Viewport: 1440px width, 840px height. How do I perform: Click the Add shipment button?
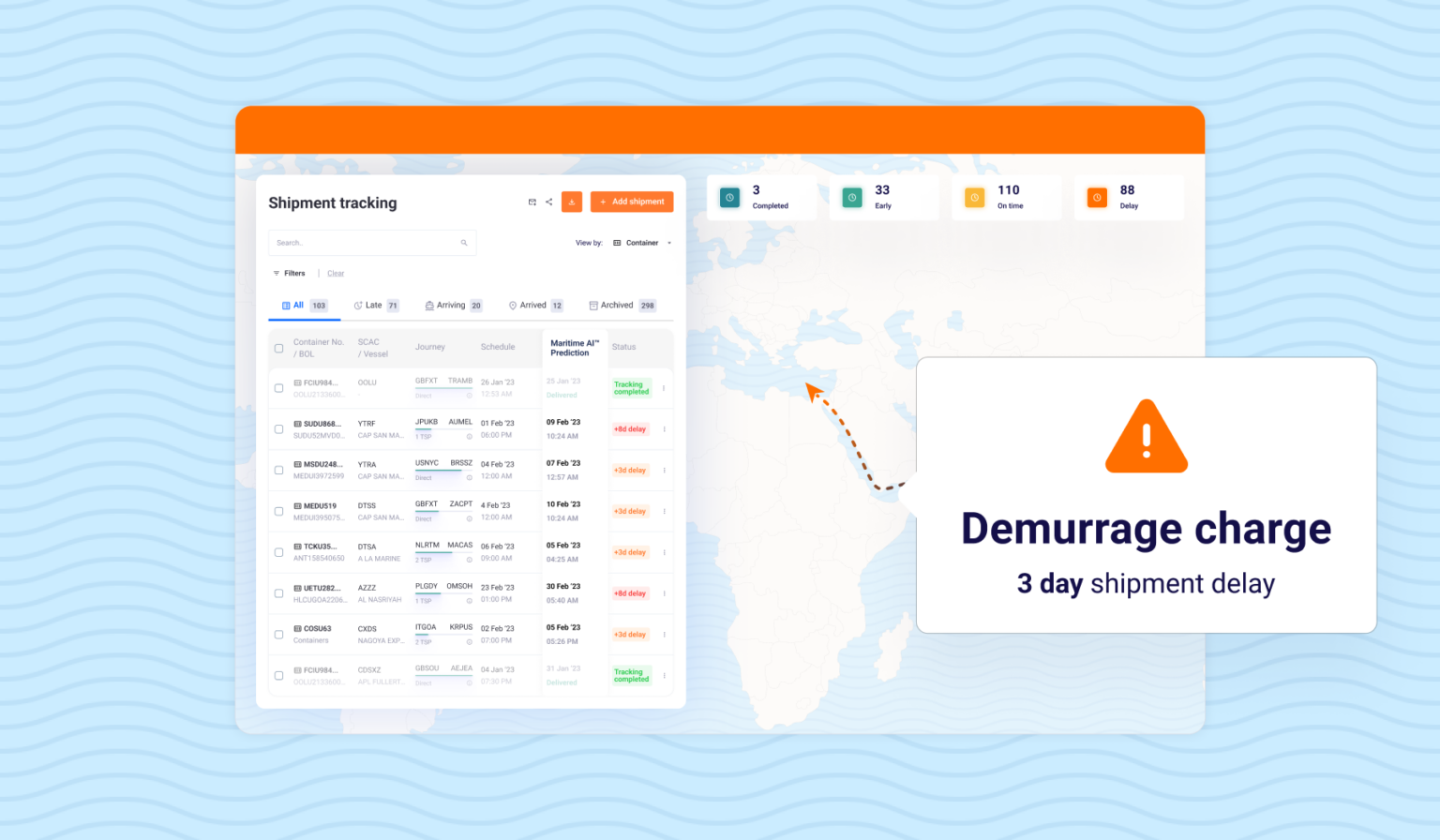[631, 202]
